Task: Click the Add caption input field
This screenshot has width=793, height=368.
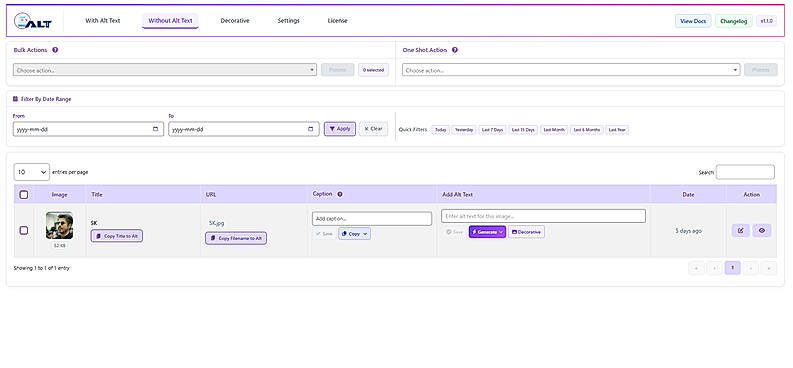Action: [x=372, y=219]
